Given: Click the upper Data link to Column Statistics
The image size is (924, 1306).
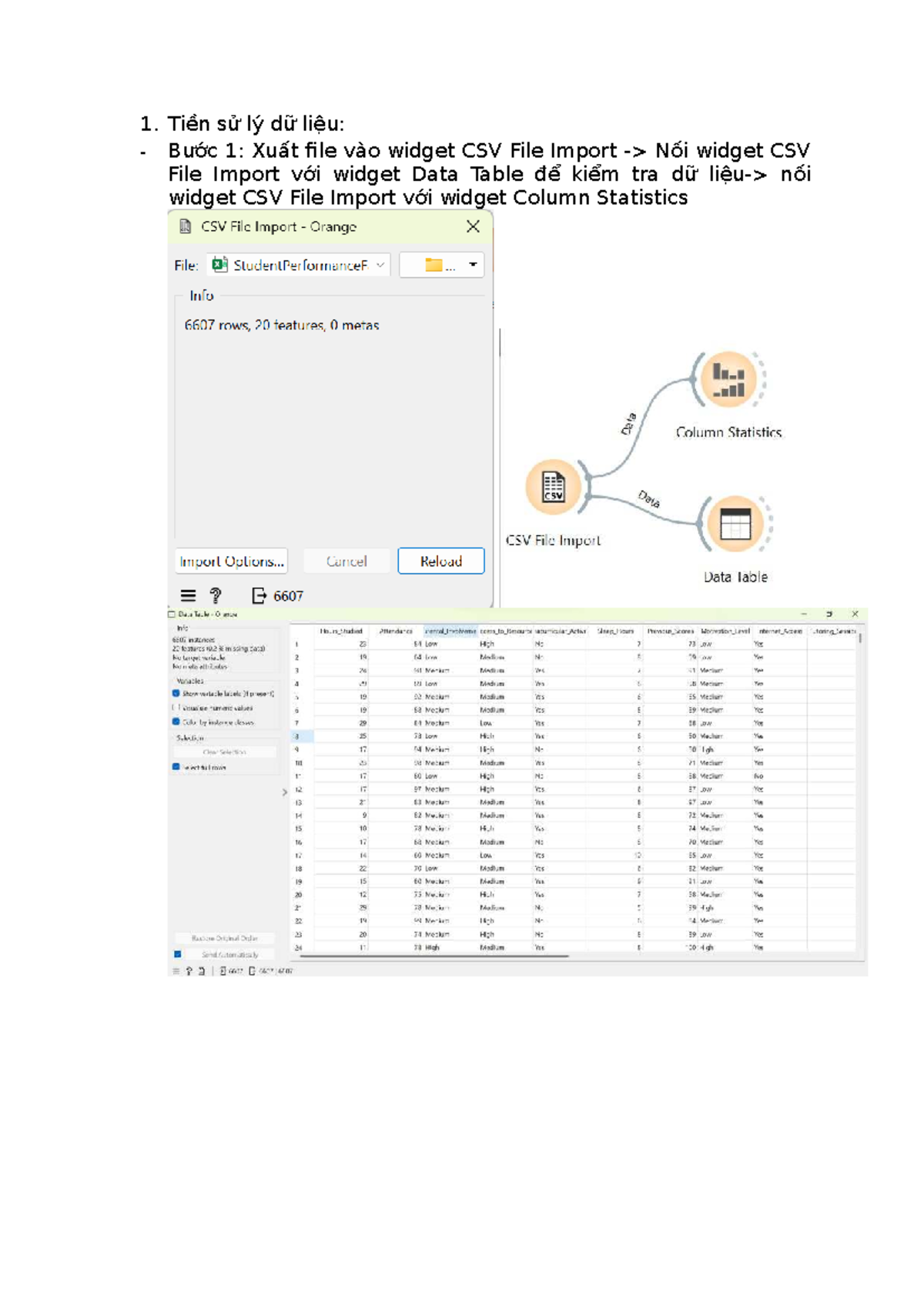Looking at the screenshot, I should pyautogui.click(x=629, y=424).
